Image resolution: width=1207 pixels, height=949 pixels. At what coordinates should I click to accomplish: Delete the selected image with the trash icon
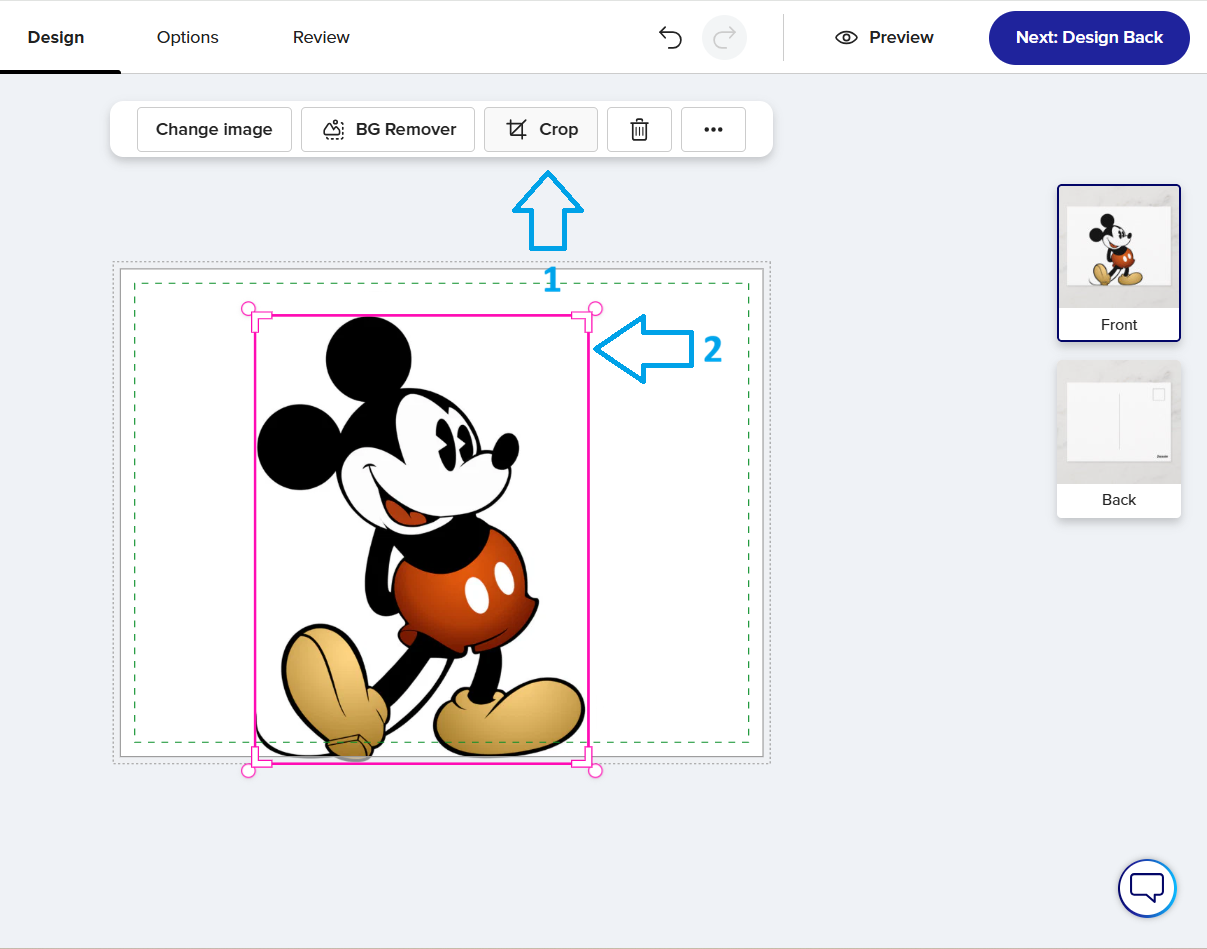coord(639,130)
